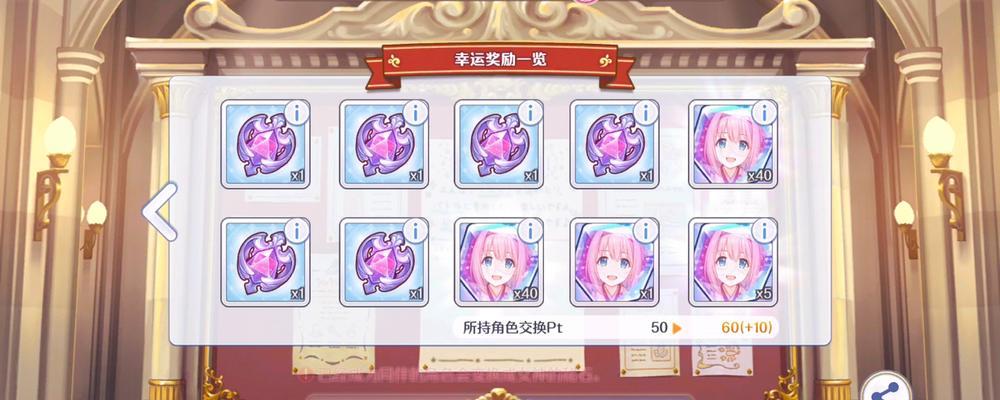Tap the 所持角色交换Pt points bar
The width and height of the screenshot is (1000, 400).
[615, 328]
